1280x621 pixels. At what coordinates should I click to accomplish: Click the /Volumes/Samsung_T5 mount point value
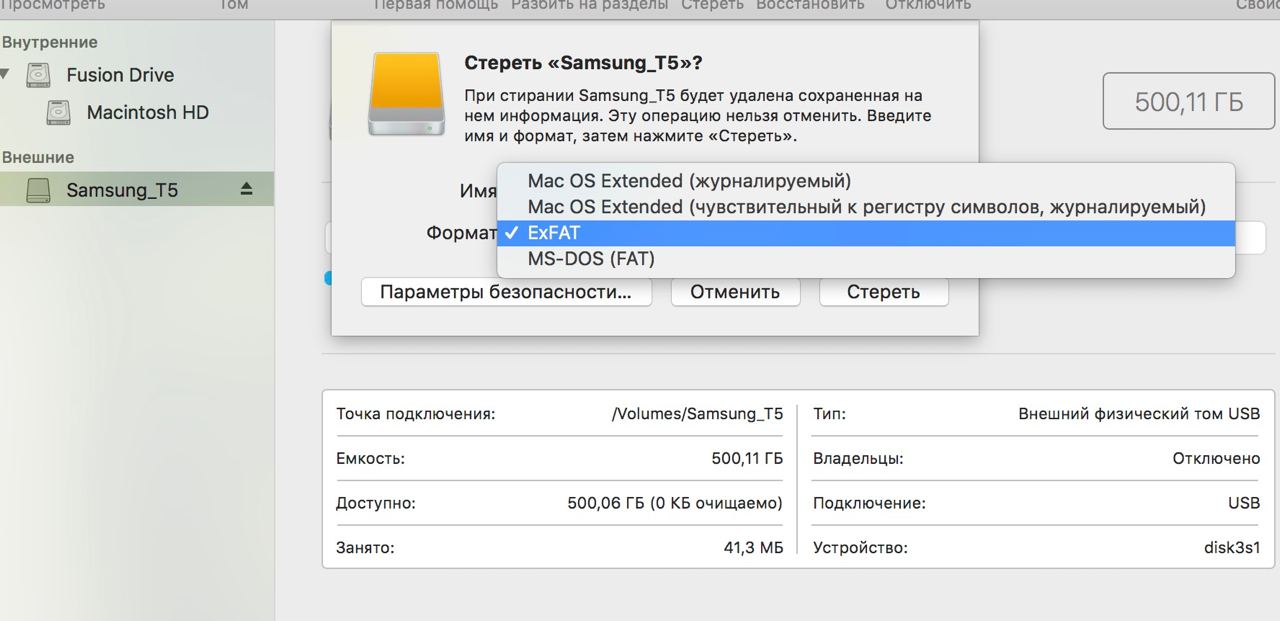tap(697, 413)
